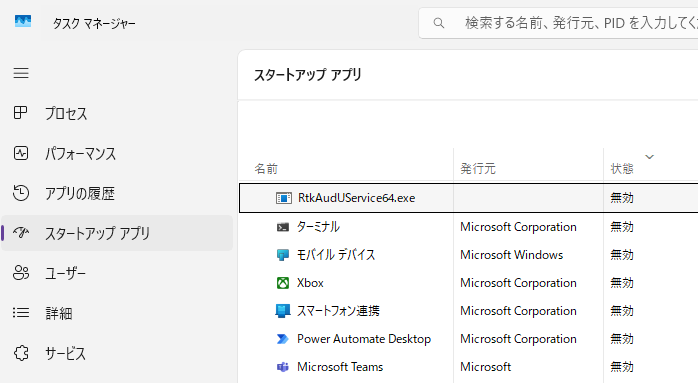The height and width of the screenshot is (383, 698).
Task: Click Microsoft publisher in Teams row
Action: click(486, 367)
